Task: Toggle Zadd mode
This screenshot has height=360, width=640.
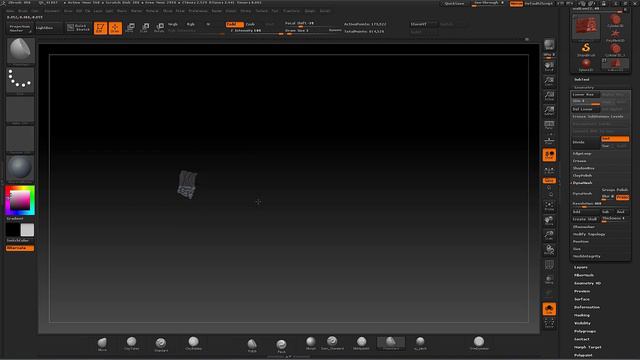Action: click(234, 24)
